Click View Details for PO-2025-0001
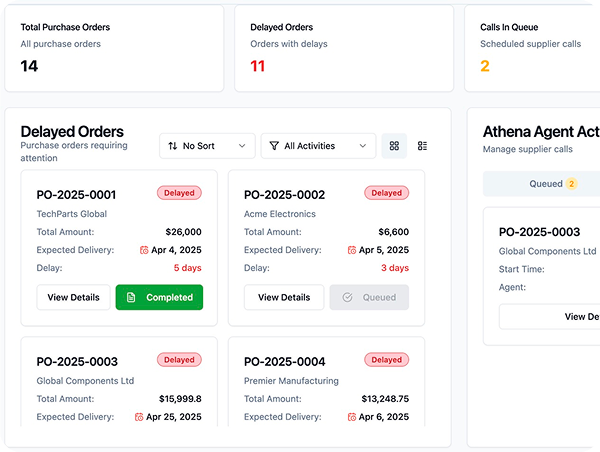Image resolution: width=600 pixels, height=452 pixels. (73, 297)
